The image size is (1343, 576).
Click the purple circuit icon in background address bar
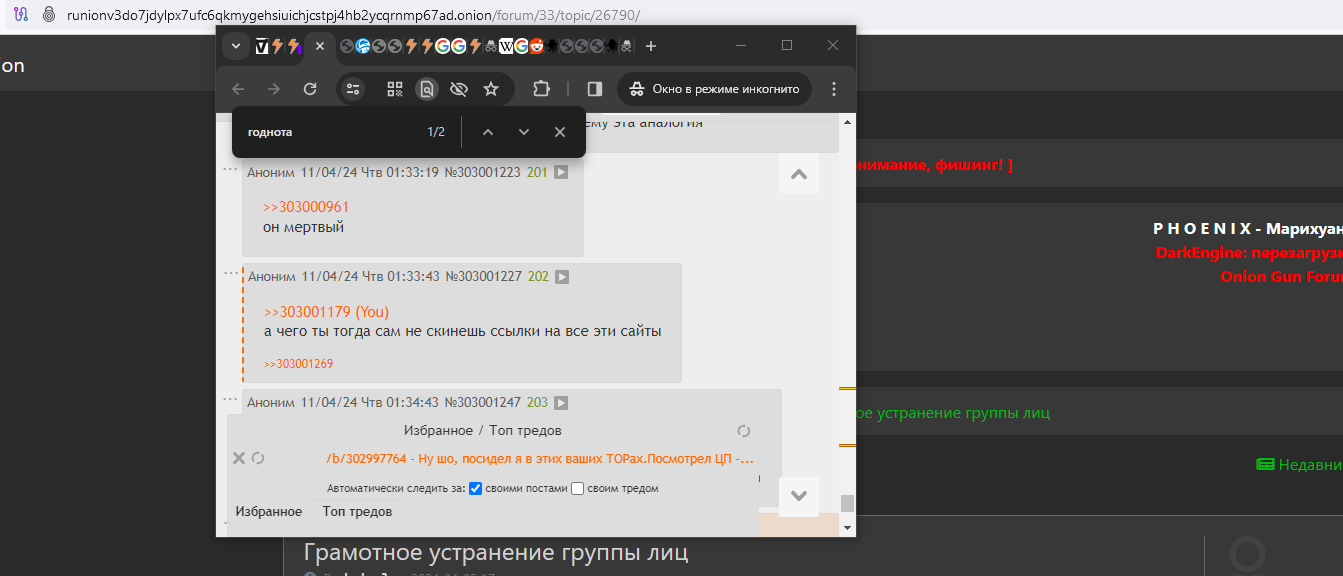20,16
